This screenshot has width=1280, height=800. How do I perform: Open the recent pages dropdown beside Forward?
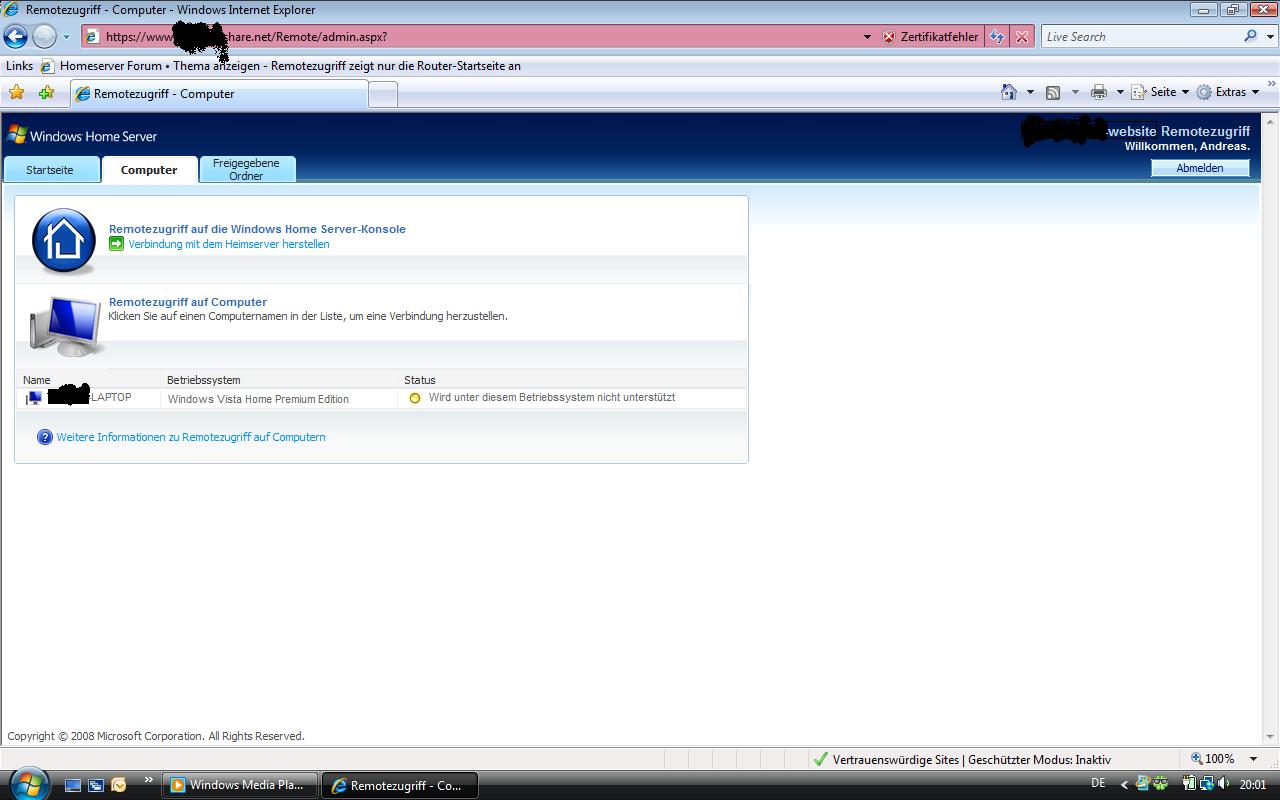coord(67,37)
